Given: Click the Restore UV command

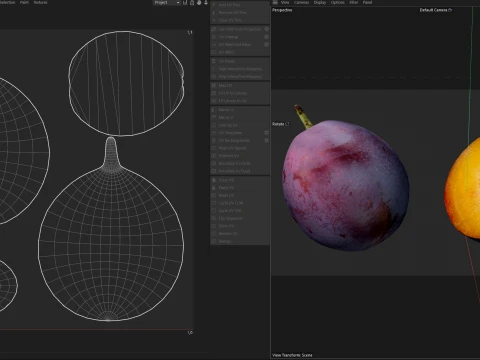Looking at the screenshot, I should [x=240, y=234].
